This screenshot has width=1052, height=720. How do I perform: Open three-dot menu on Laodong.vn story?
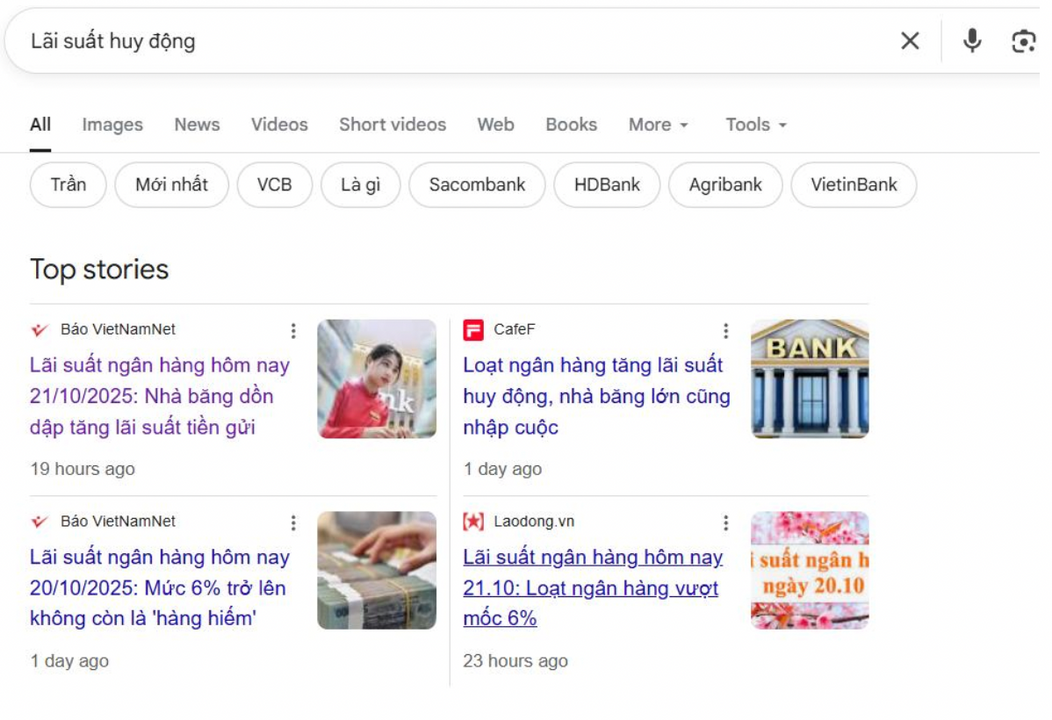point(726,522)
